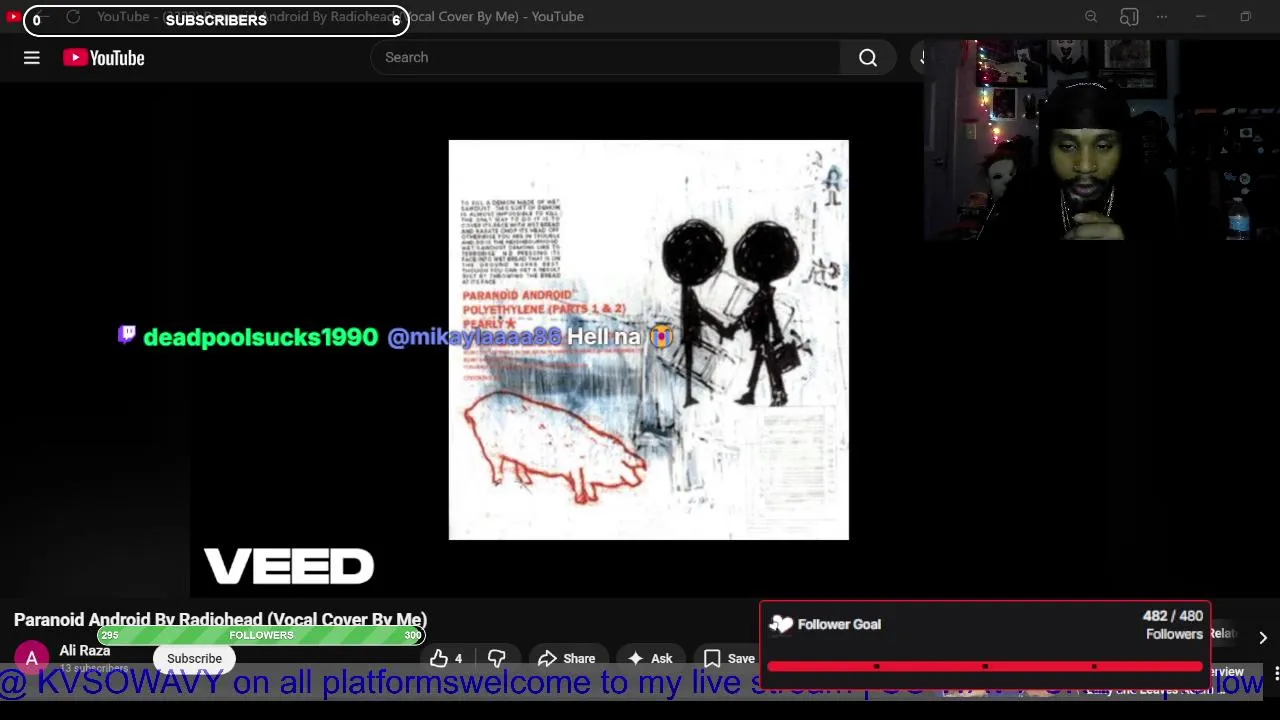This screenshot has height=720, width=1280.
Task: Go to the YouTube home logo
Action: coord(104,58)
